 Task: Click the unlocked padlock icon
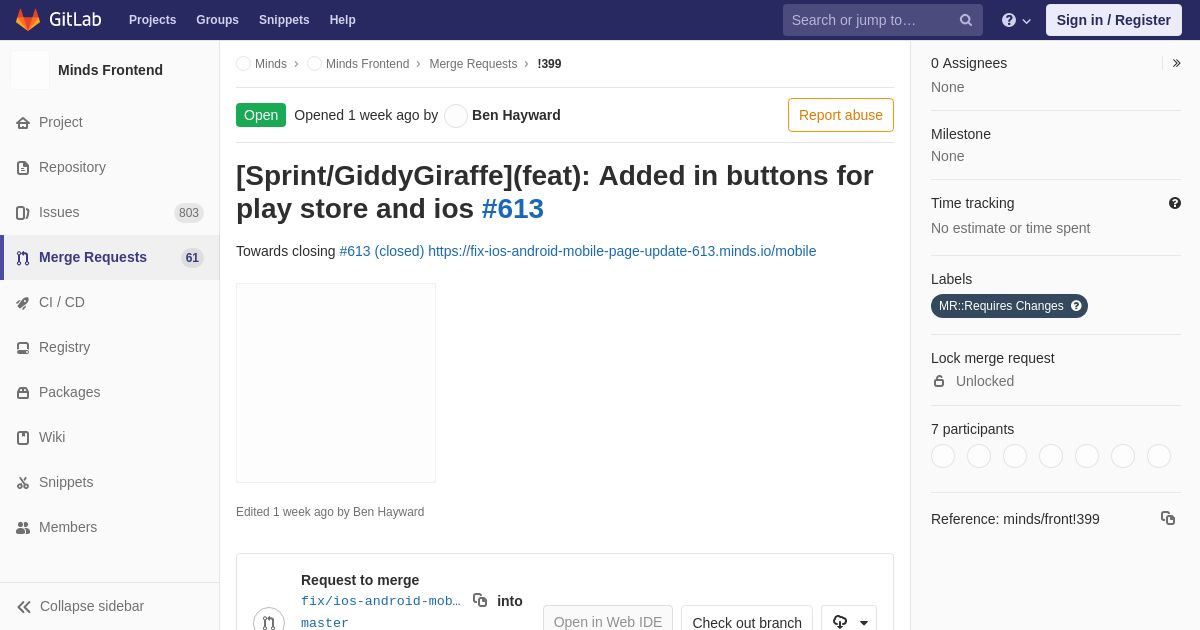point(939,381)
